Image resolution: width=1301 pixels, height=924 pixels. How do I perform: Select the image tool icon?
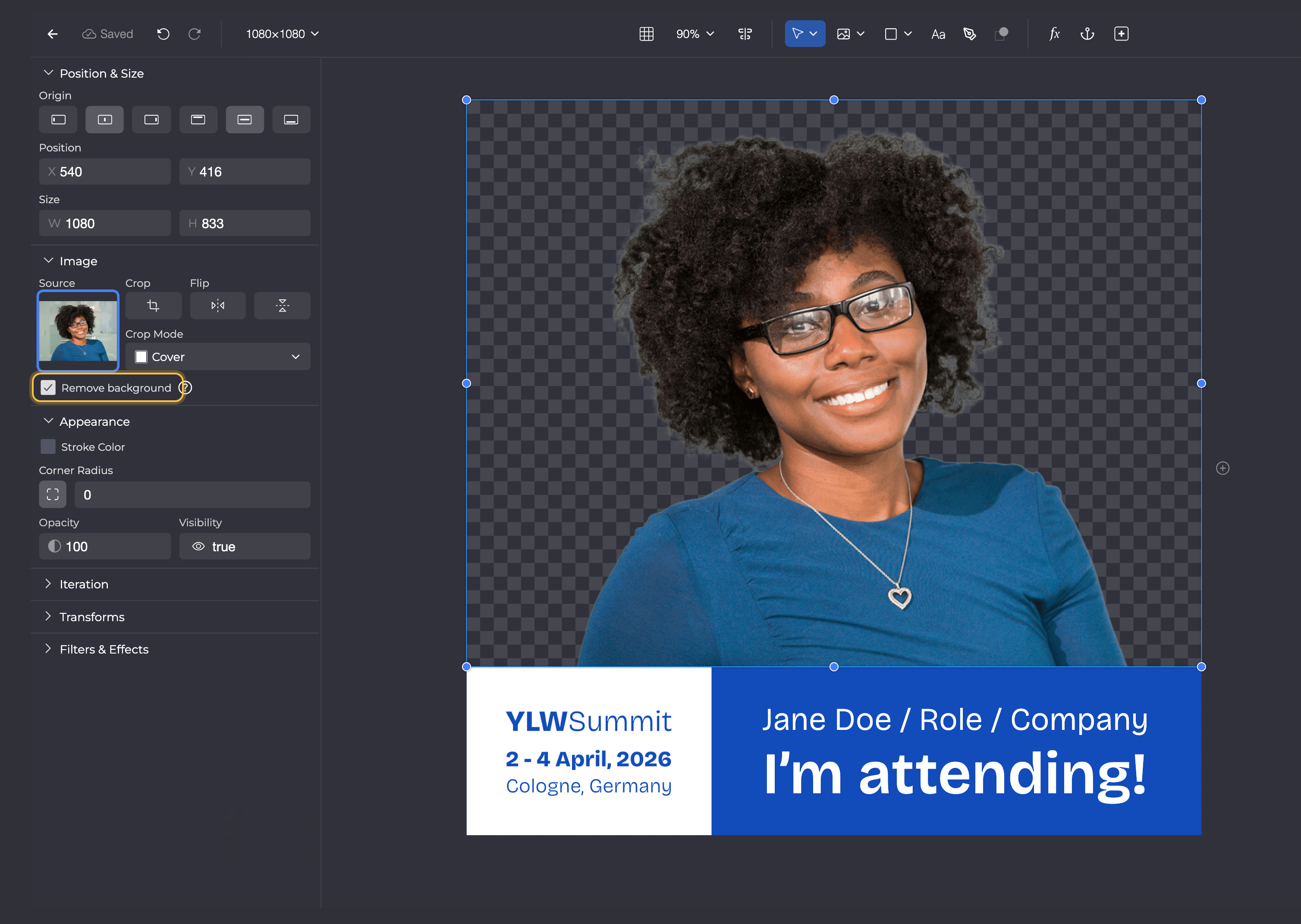point(843,34)
